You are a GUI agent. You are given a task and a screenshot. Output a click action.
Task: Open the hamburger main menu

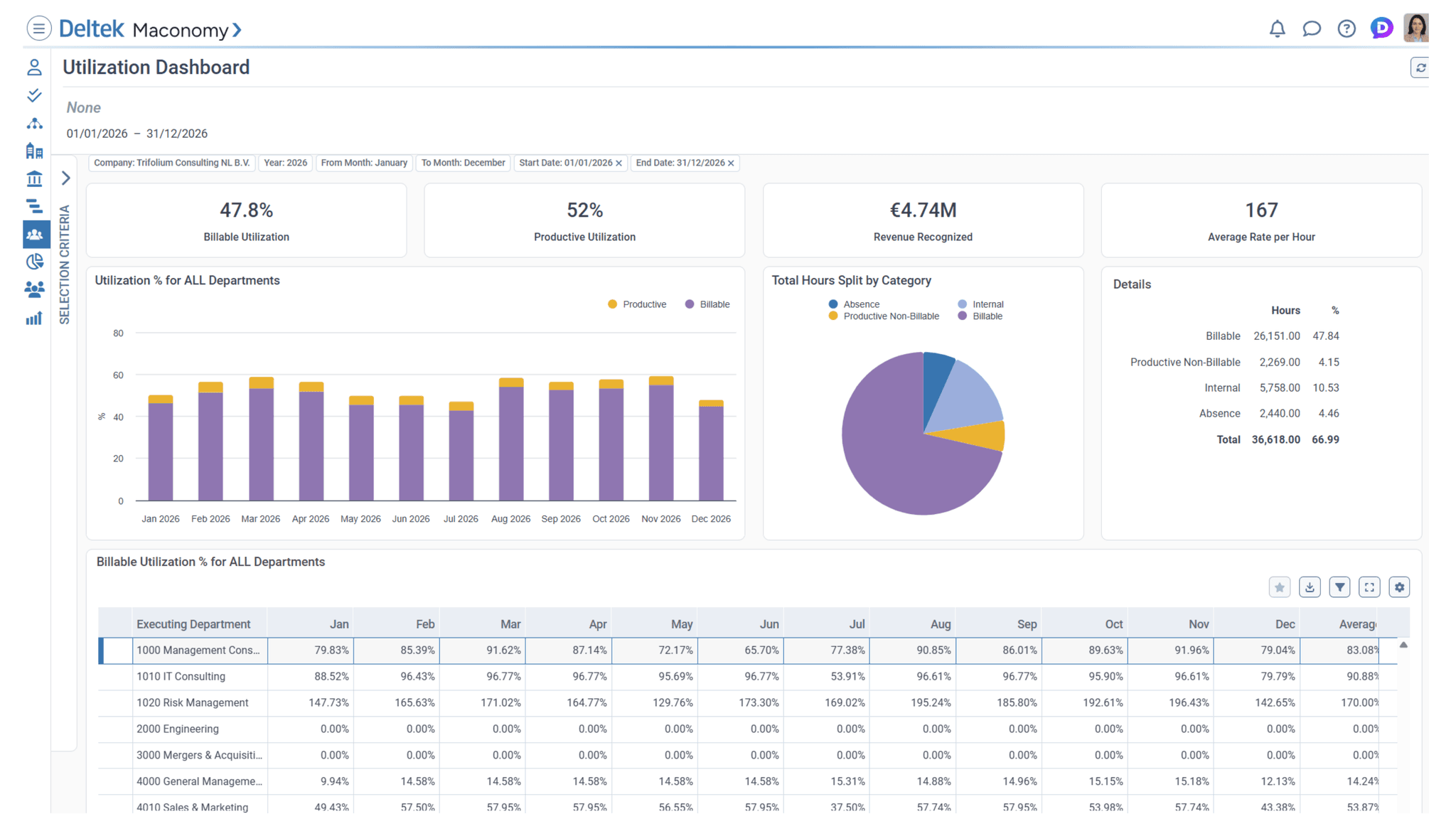tap(38, 28)
